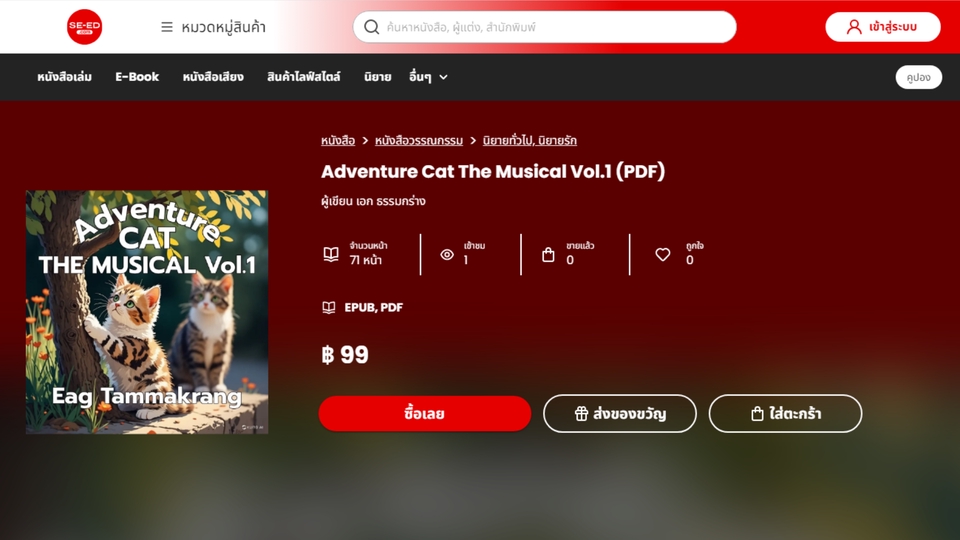The image size is (960, 540).
Task: Select สินค้าไลฟ์สไตล์ in the navigation bar
Action: (304, 77)
